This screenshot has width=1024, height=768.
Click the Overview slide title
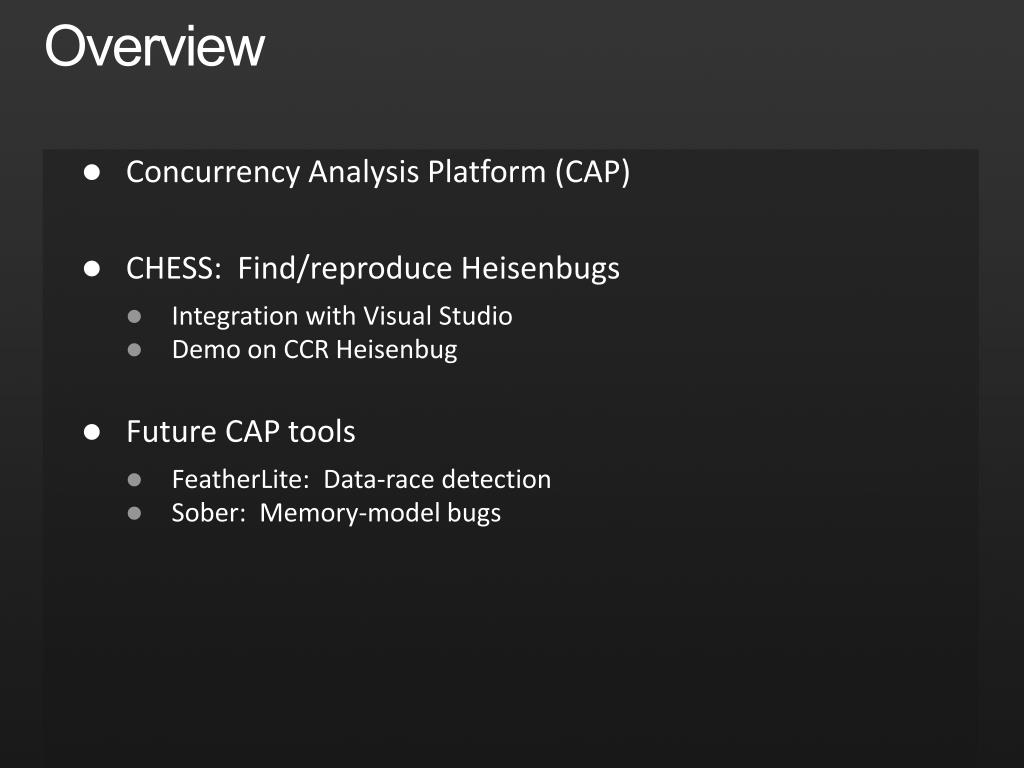pos(155,46)
